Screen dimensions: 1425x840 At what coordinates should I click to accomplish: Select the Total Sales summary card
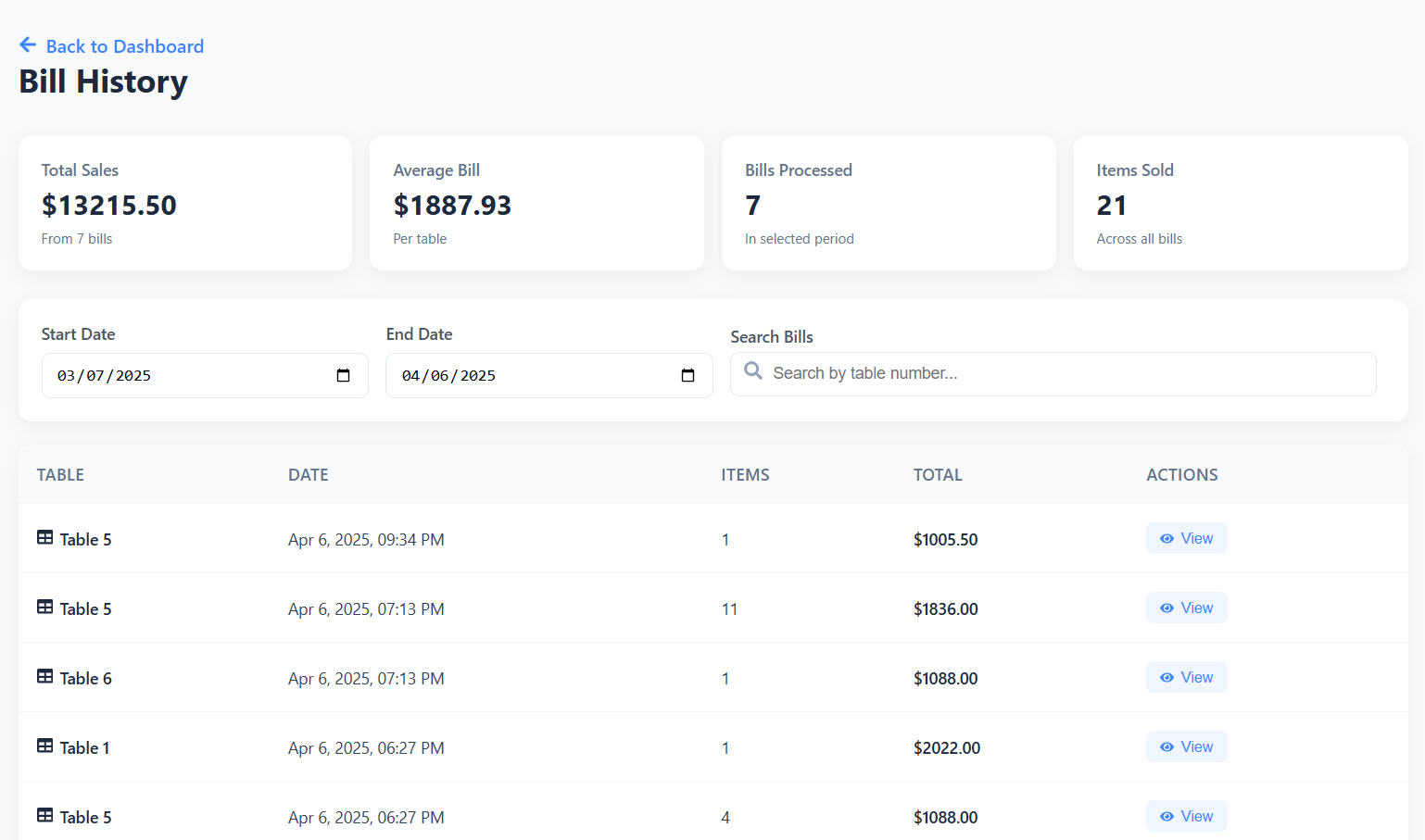(185, 204)
